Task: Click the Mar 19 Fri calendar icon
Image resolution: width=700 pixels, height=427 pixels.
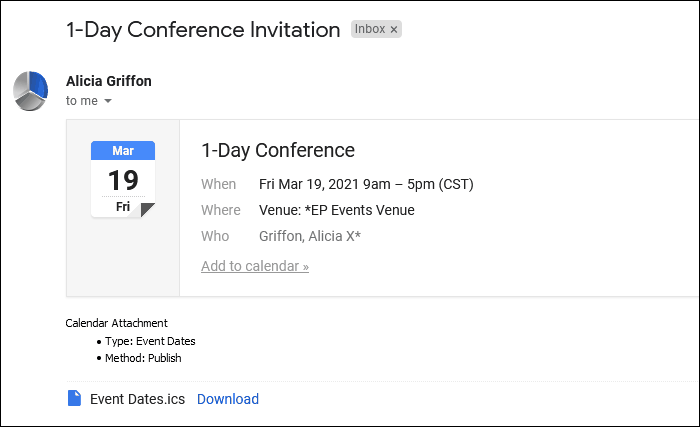Action: coord(123,179)
